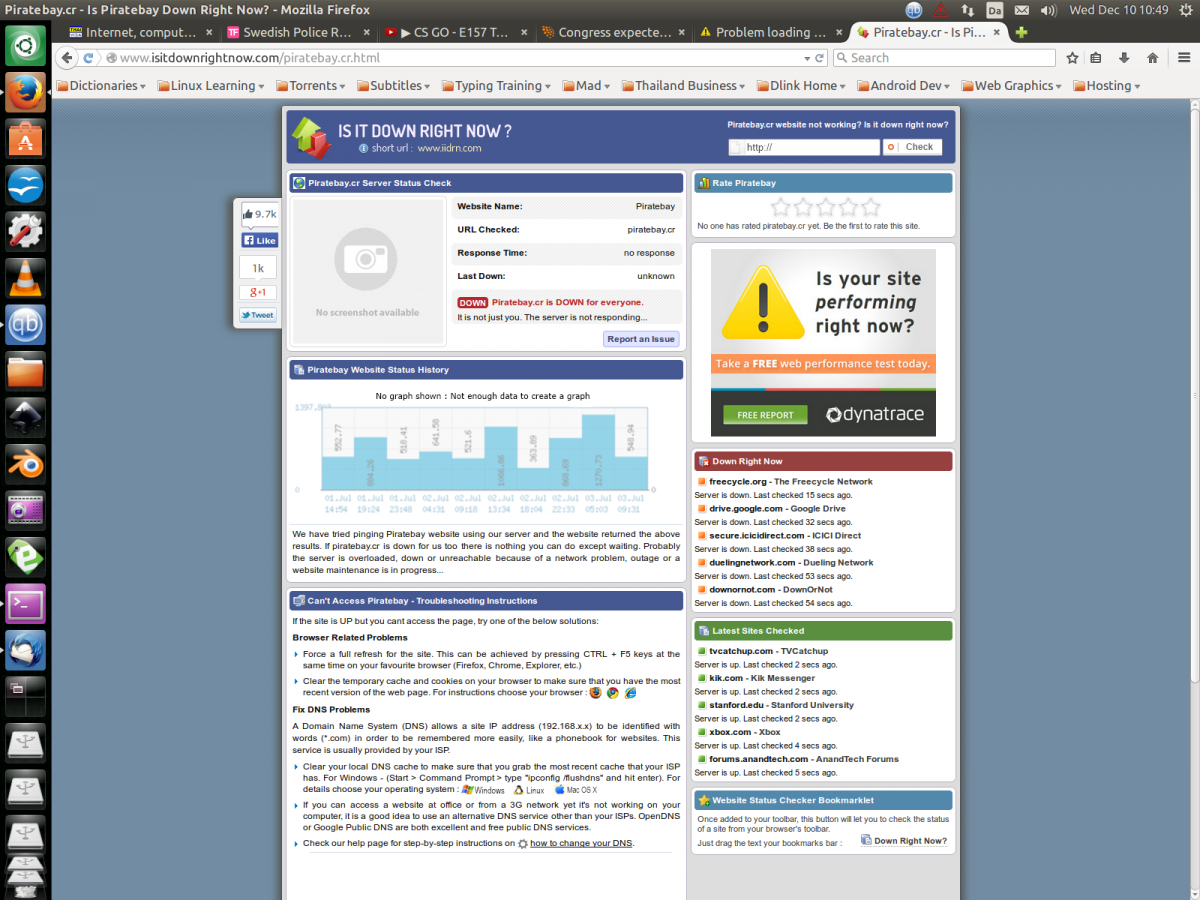Go back one page in Firefox
The height and width of the screenshot is (900, 1200).
tap(67, 58)
